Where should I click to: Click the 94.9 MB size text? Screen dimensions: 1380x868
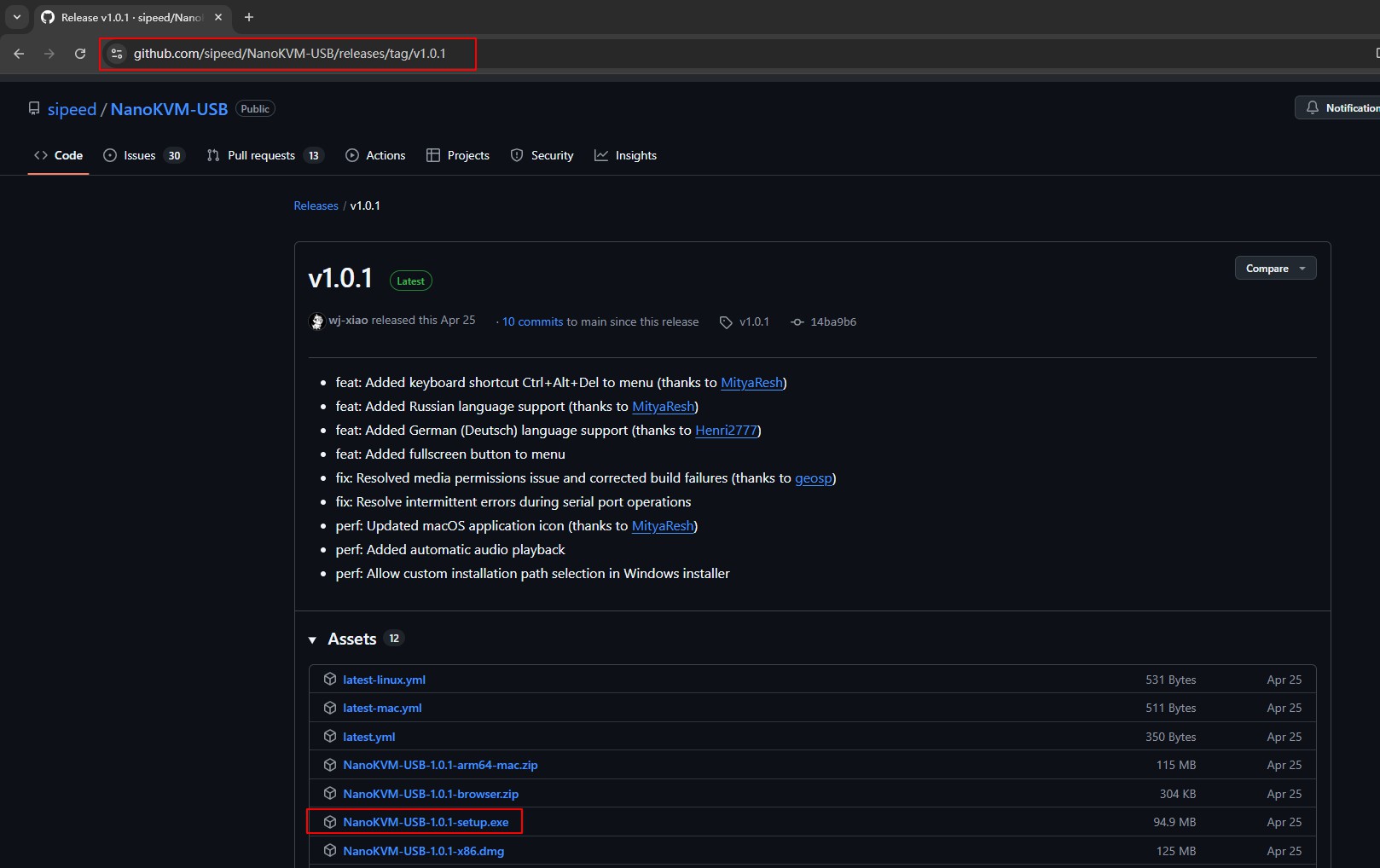[x=1174, y=822]
